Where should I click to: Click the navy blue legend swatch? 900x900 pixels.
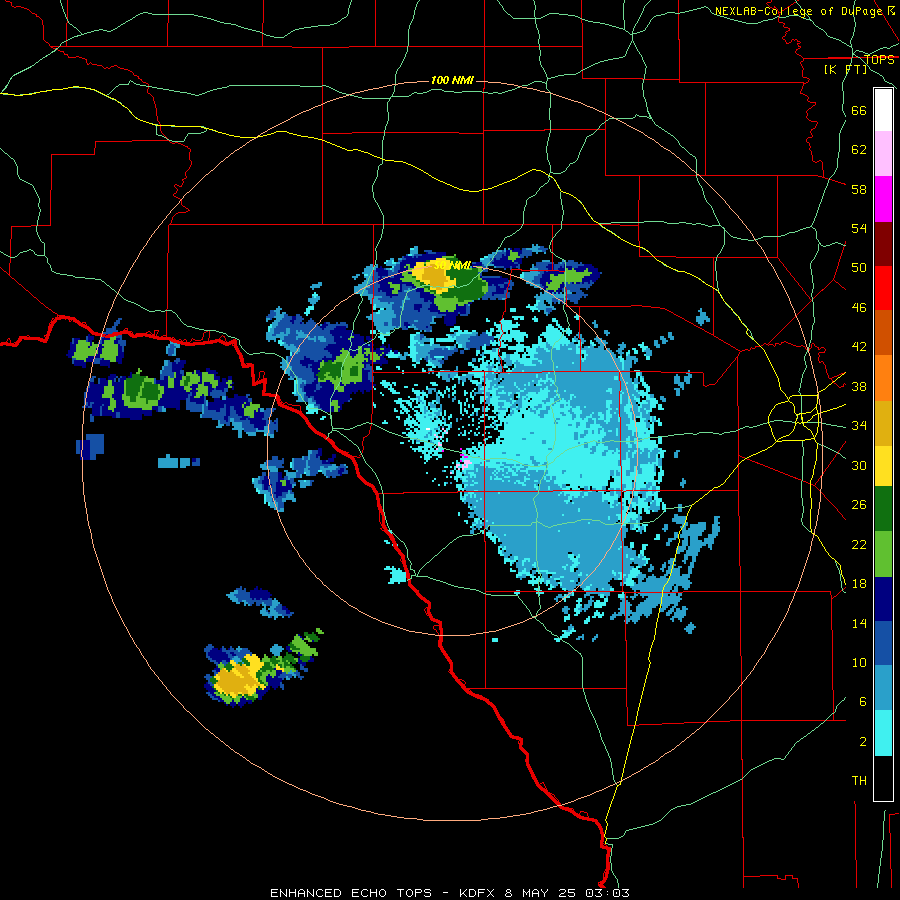[x=883, y=599]
